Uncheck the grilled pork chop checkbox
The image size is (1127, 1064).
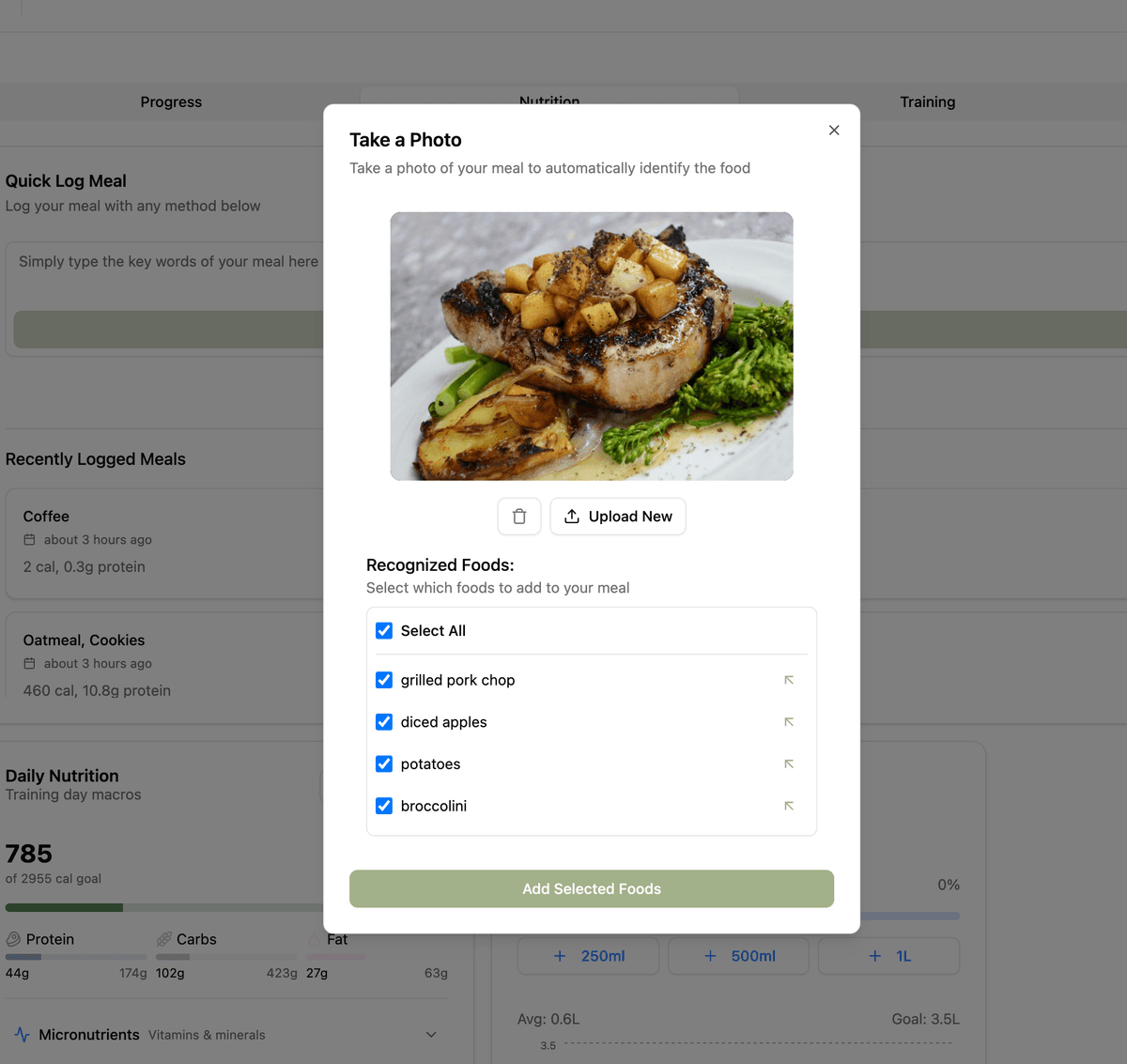(x=384, y=680)
